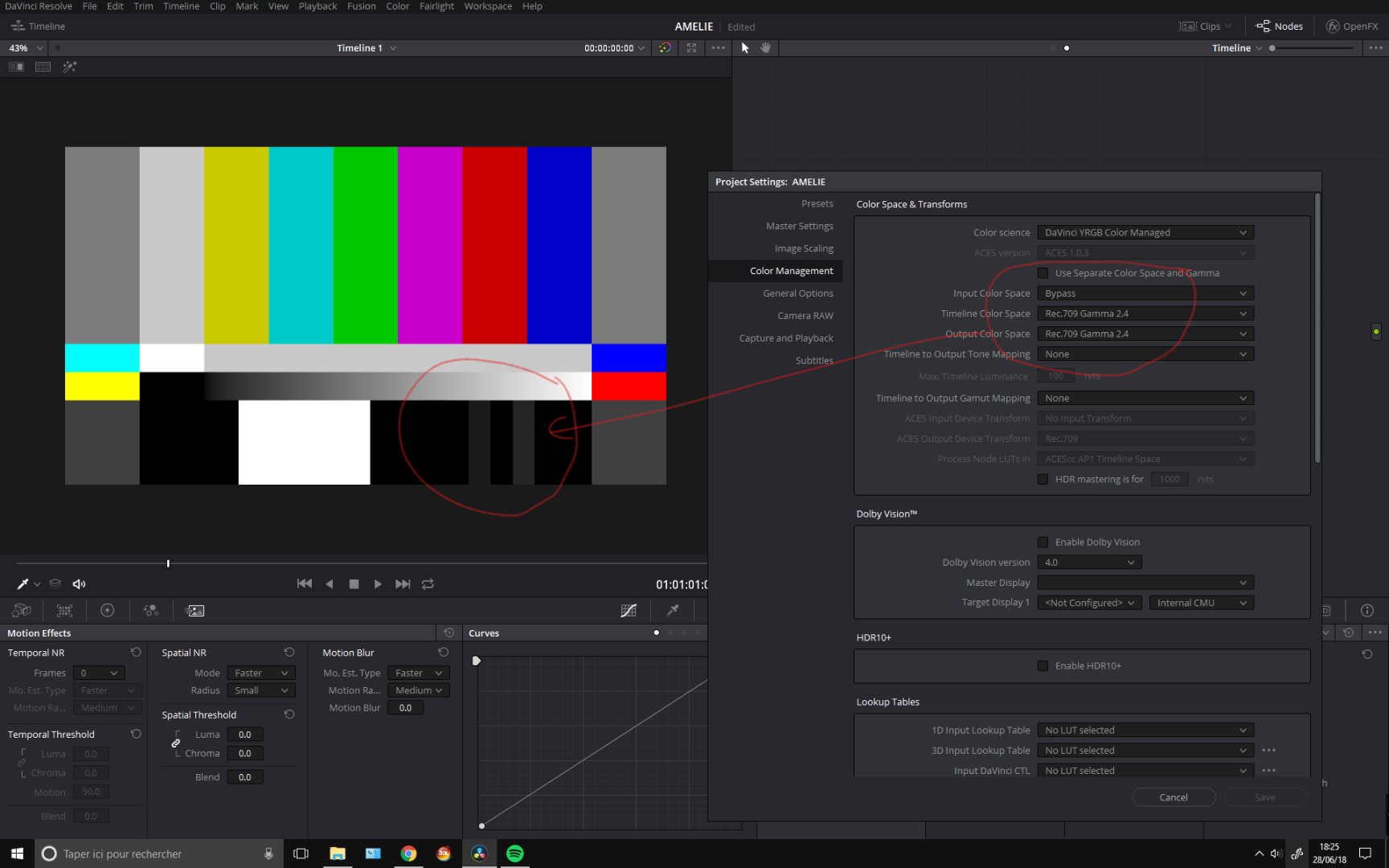This screenshot has width=1389, height=868.
Task: Open Timeline to Output Tone Mapping dropdown
Action: point(1145,354)
